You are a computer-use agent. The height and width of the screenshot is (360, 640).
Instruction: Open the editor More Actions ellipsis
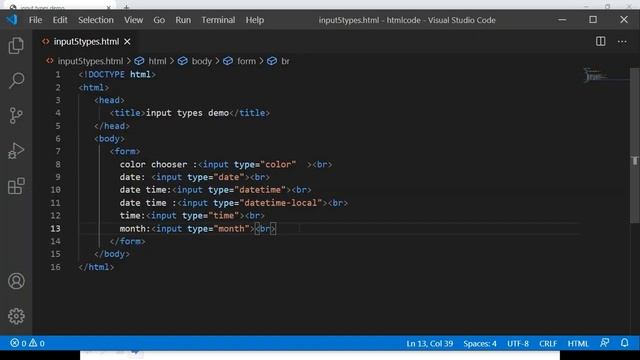(x=622, y=41)
